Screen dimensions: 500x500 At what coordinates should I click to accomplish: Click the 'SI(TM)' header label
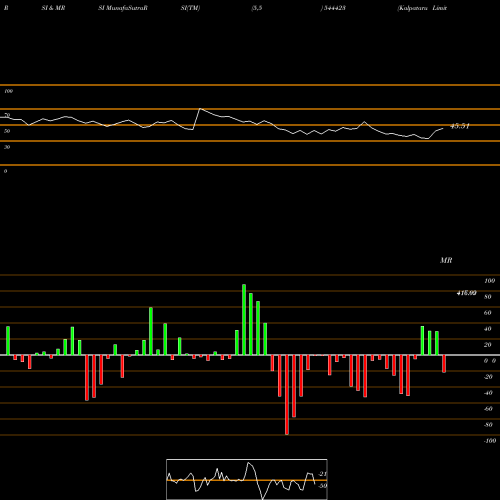coord(190,8)
